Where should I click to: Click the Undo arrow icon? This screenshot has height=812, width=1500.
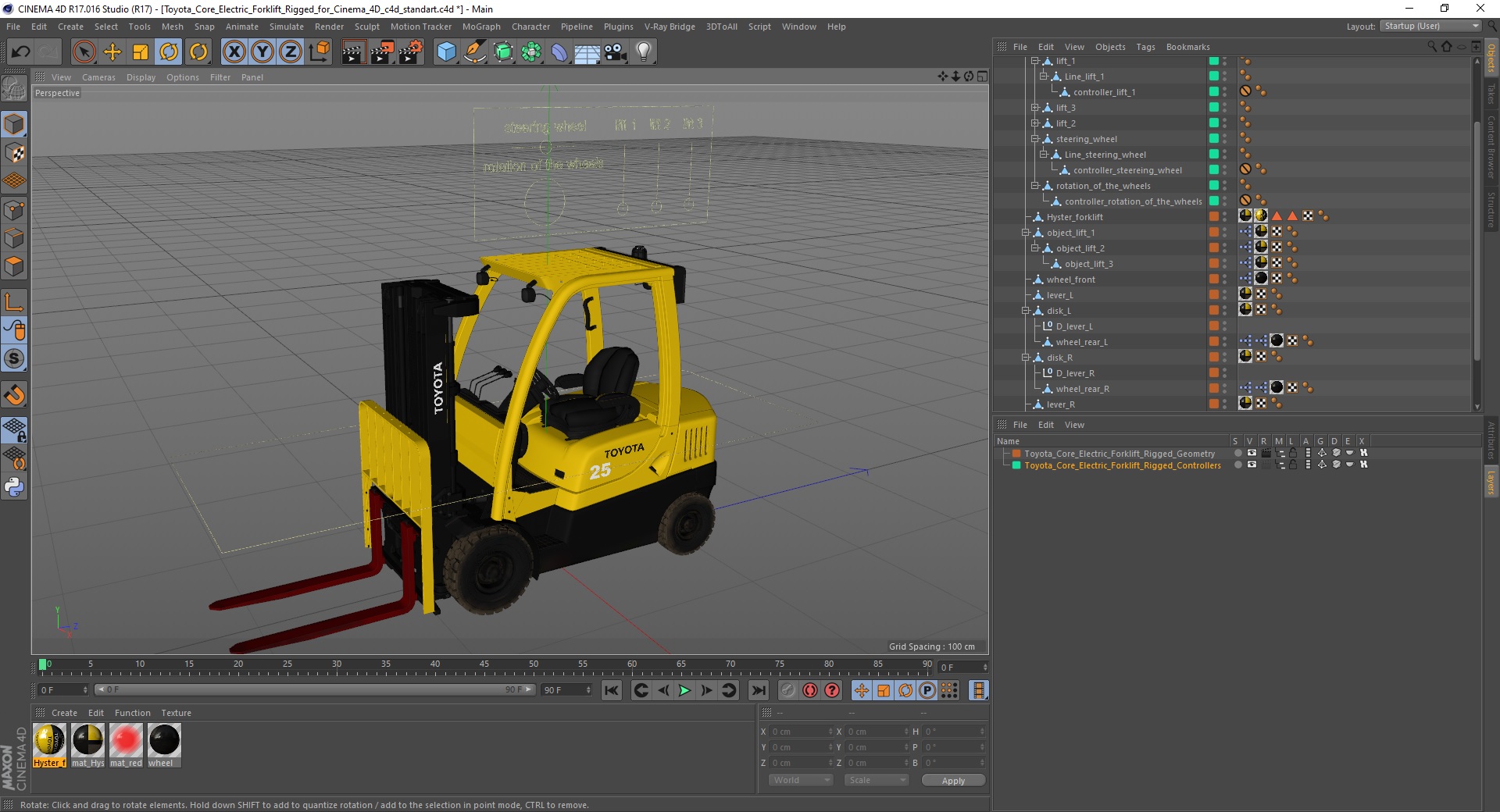tap(20, 52)
